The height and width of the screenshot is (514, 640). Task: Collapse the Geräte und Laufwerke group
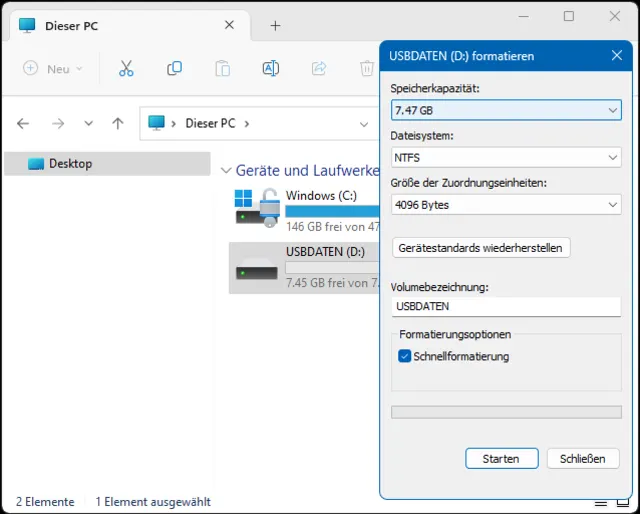226,171
